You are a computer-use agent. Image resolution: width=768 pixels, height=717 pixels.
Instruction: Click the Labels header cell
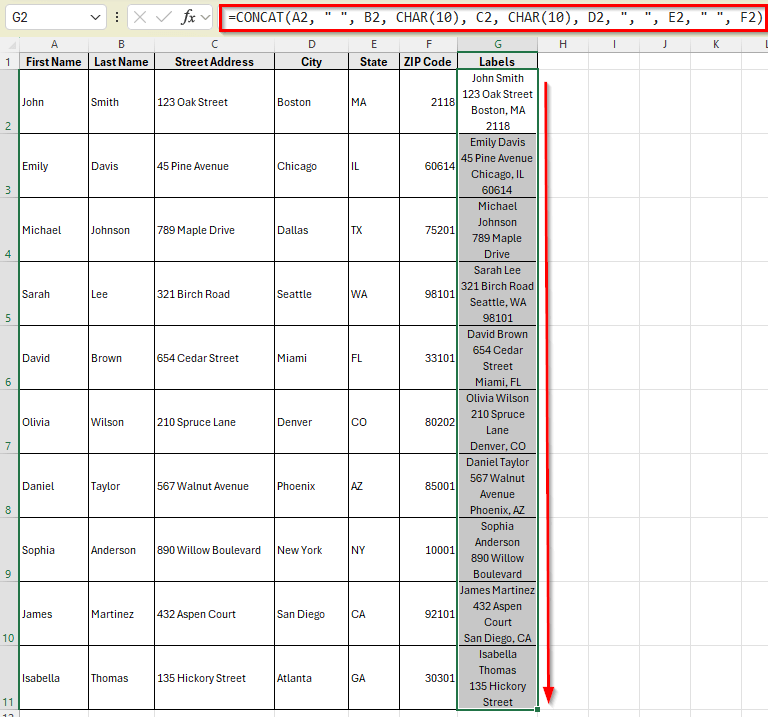[x=497, y=62]
